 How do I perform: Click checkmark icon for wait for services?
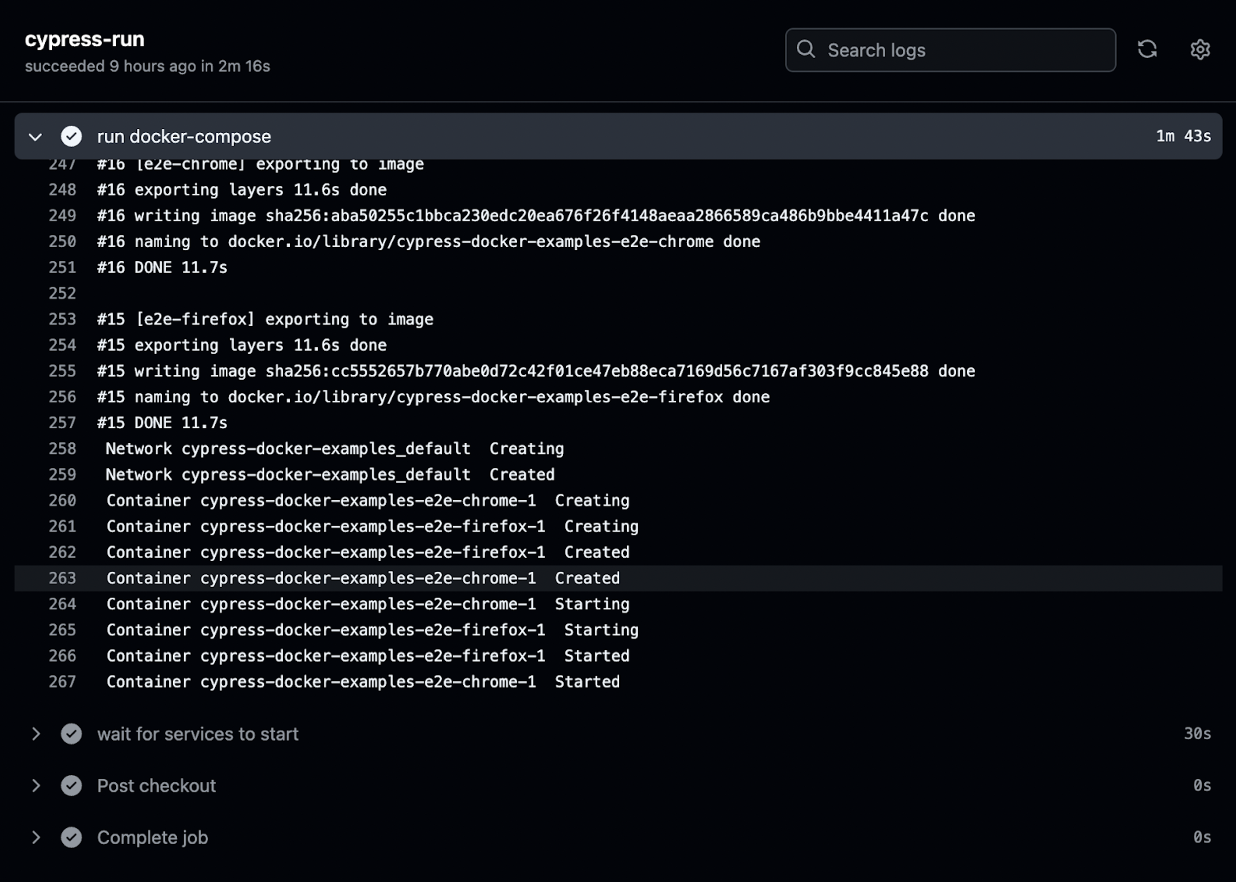[71, 734]
